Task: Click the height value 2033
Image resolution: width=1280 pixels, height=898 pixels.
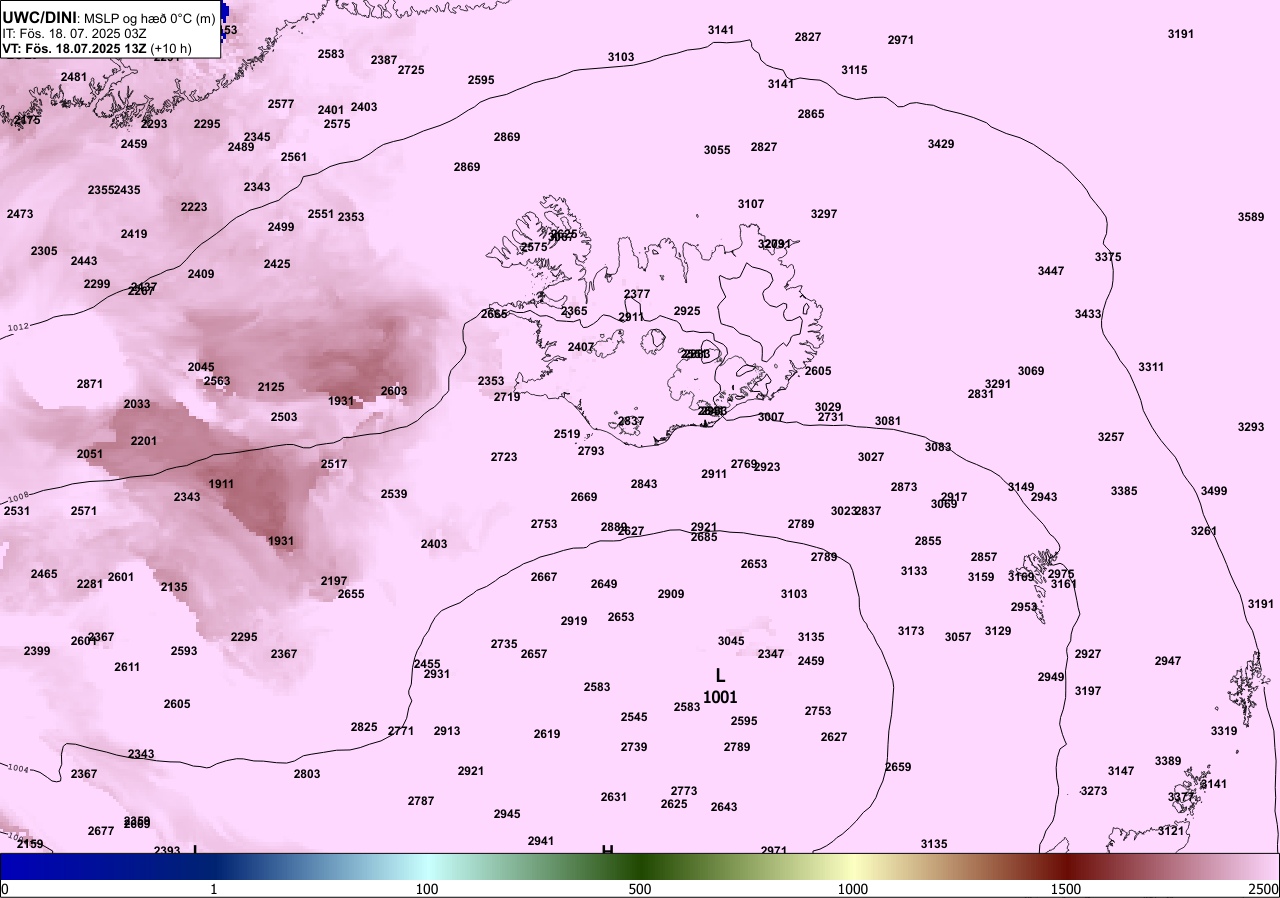Action: [x=137, y=404]
